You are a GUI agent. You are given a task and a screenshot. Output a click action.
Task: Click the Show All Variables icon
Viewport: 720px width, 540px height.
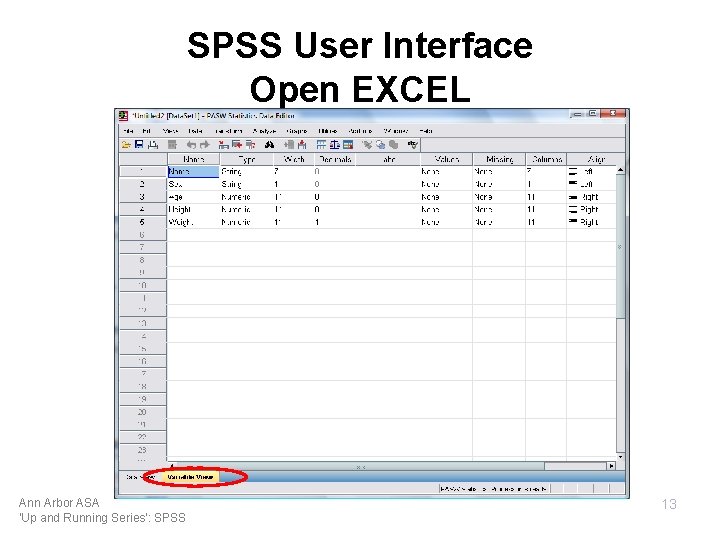pos(394,145)
